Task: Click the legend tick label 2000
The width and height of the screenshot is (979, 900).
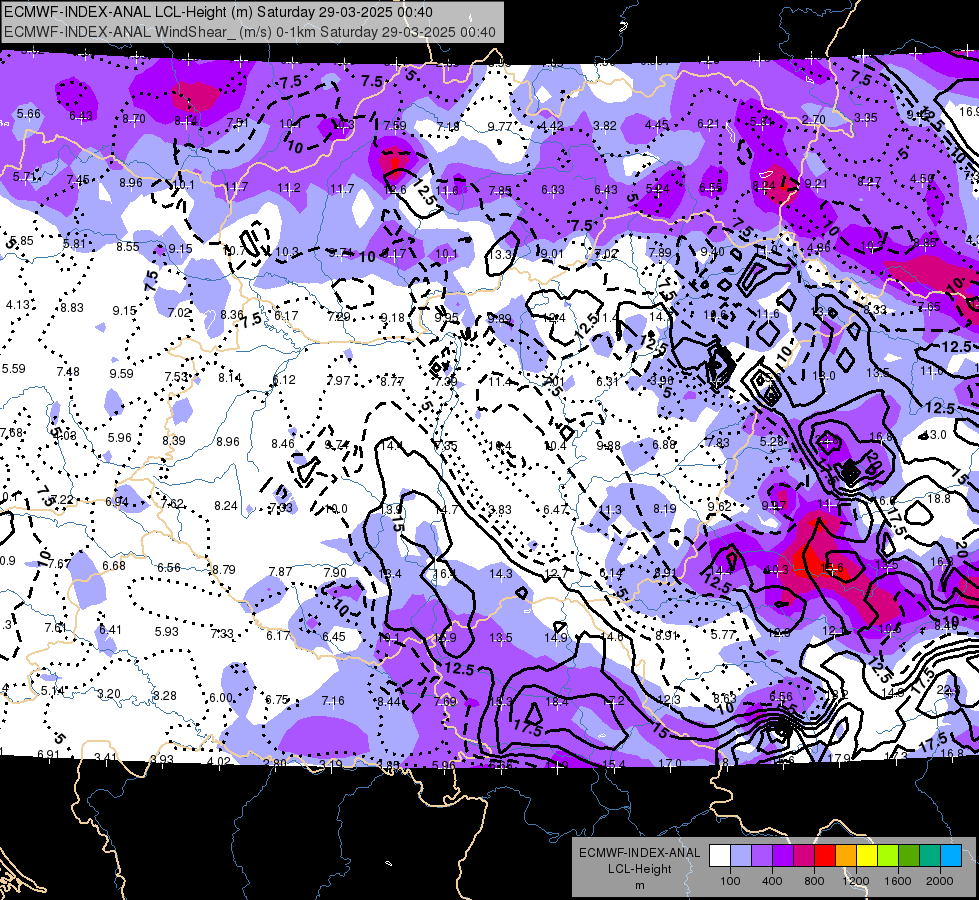Action: (x=940, y=881)
